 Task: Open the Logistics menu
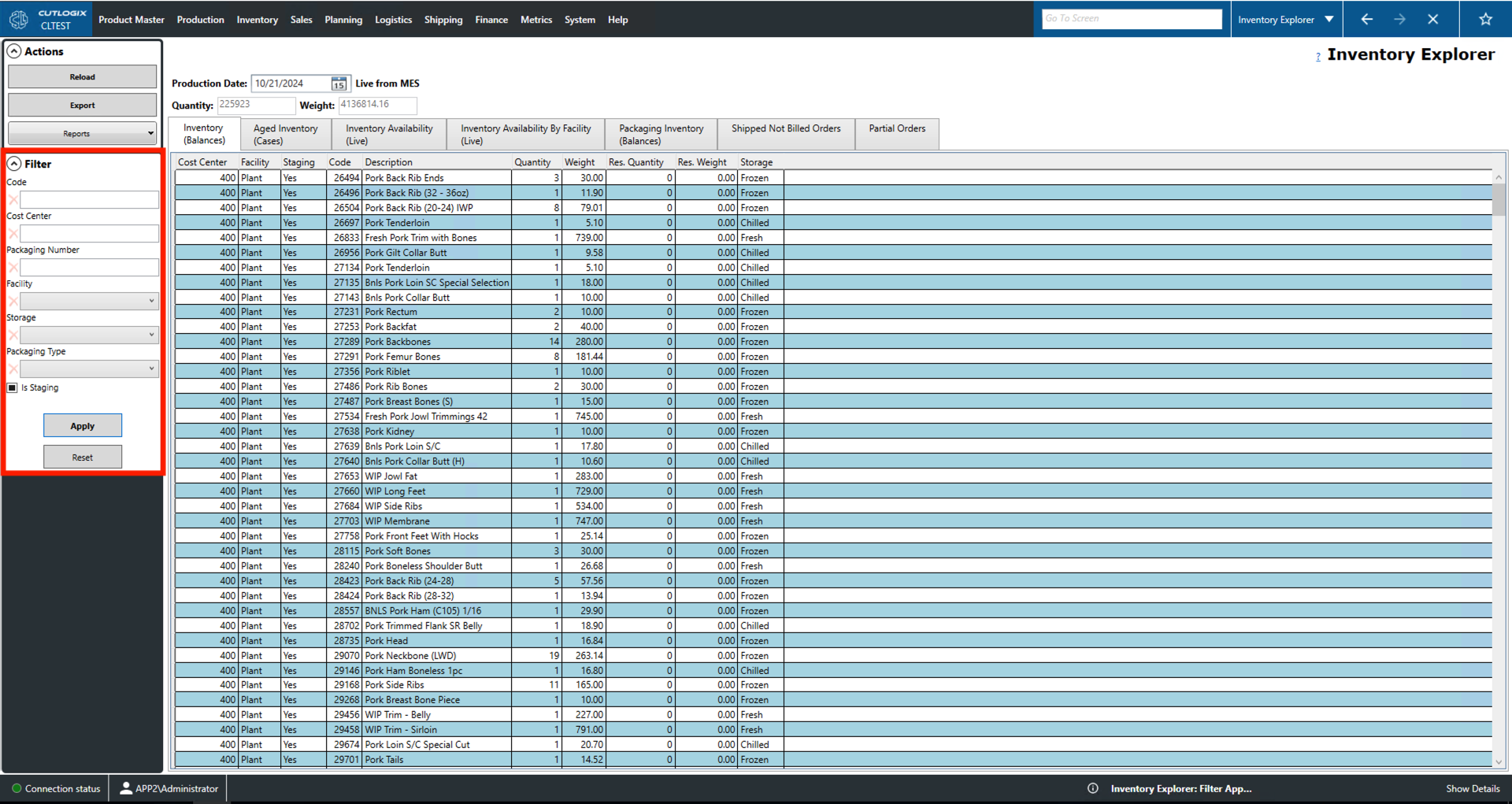tap(393, 20)
